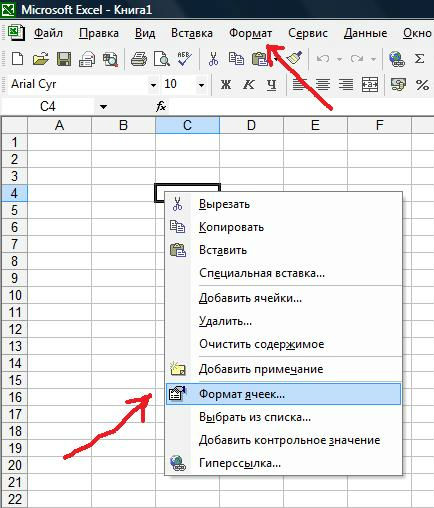Apply Percent style icon
The width and height of the screenshot is (434, 508).
point(422,85)
